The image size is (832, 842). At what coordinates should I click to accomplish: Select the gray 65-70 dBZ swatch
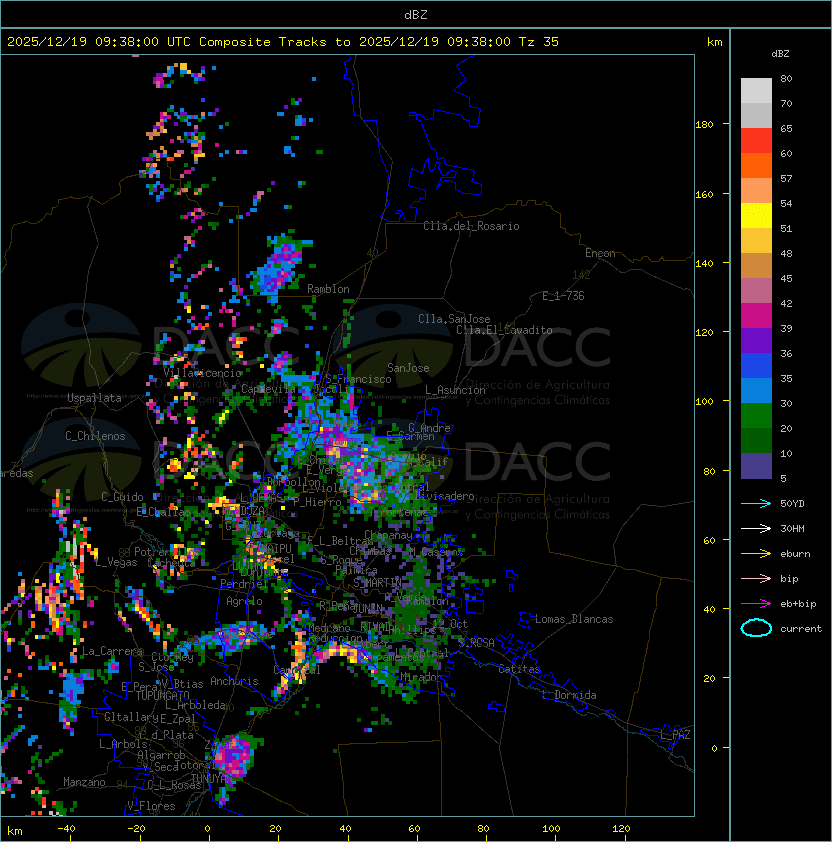tap(756, 115)
